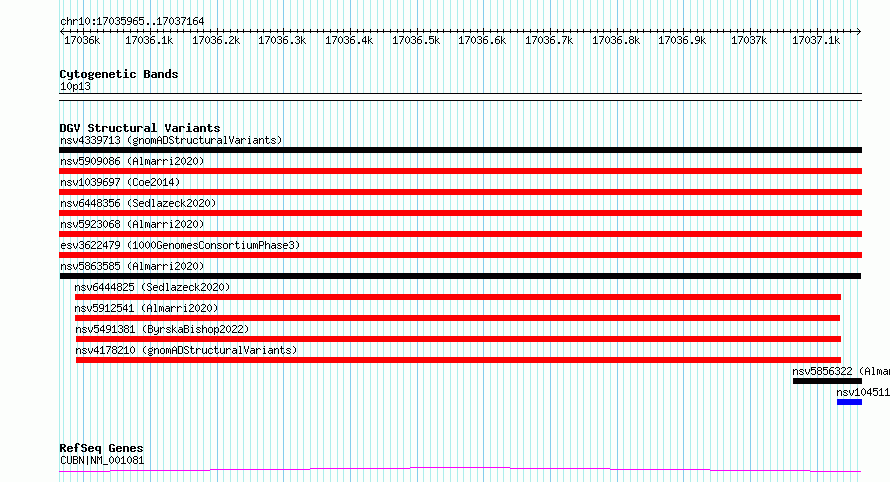Open the nsv6448356 (Sedlazeck2020) label
The height and width of the screenshot is (482, 890).
tap(138, 203)
